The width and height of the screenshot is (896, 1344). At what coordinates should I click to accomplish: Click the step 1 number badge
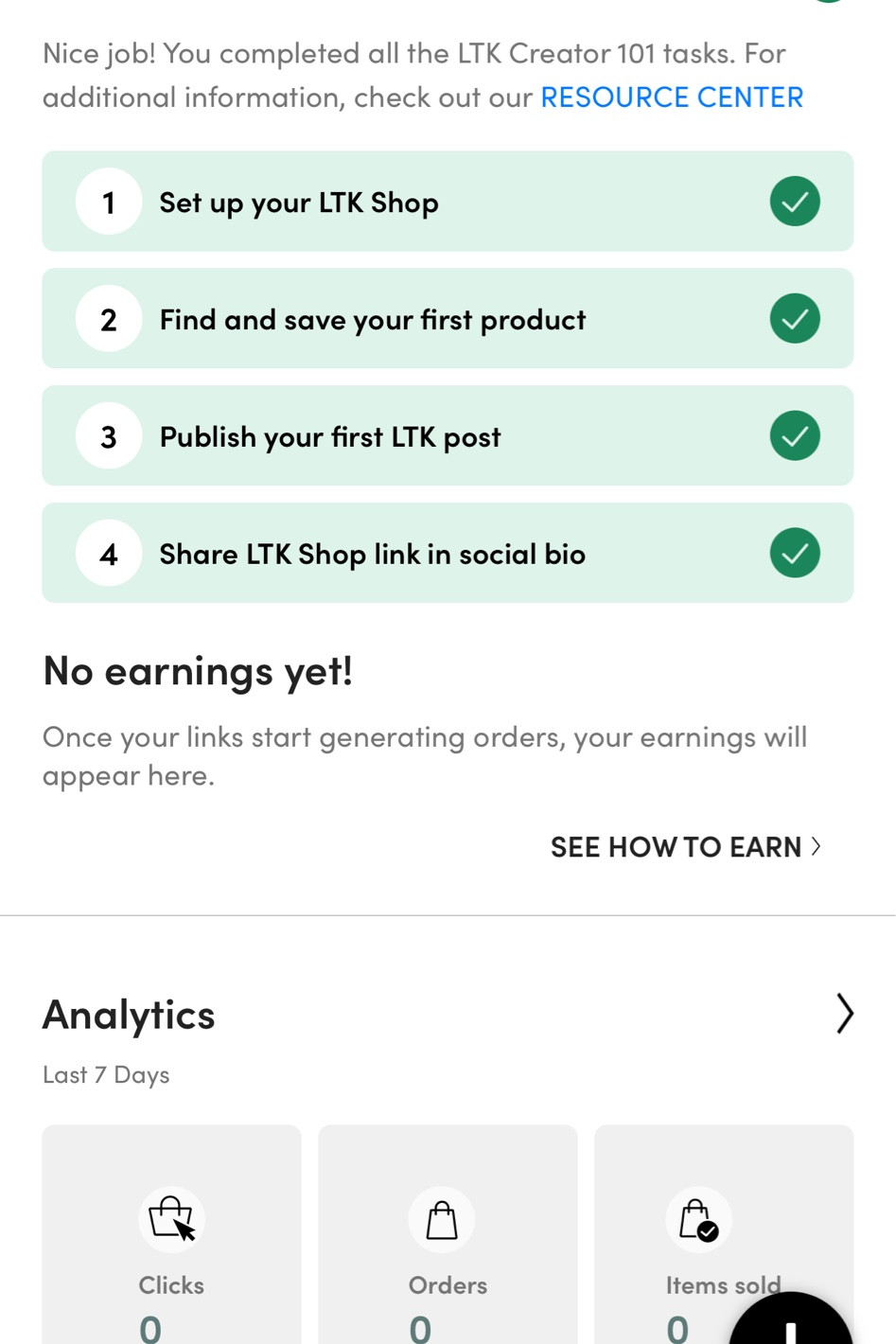pyautogui.click(x=109, y=202)
